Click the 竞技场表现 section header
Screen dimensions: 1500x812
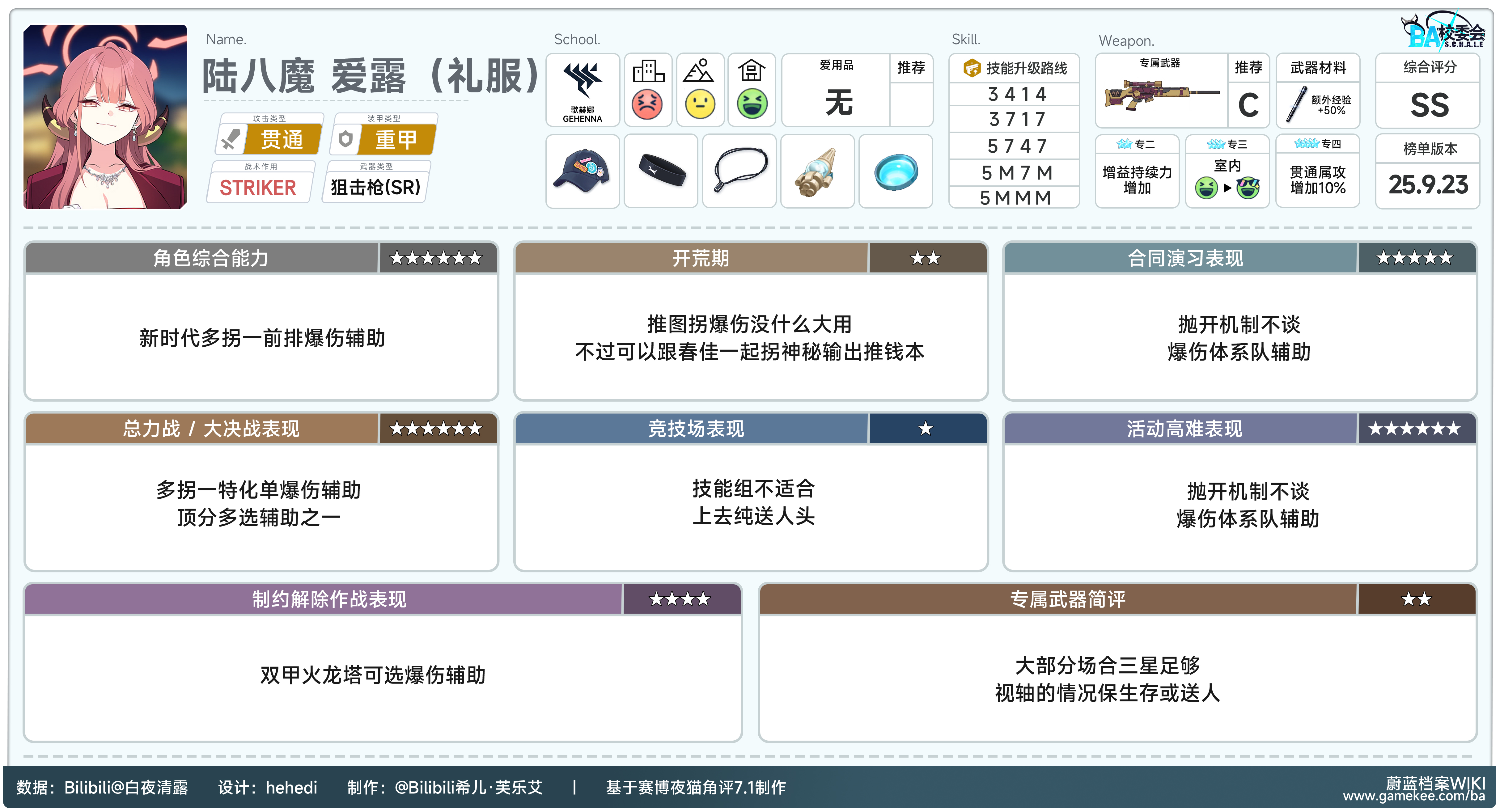[696, 429]
